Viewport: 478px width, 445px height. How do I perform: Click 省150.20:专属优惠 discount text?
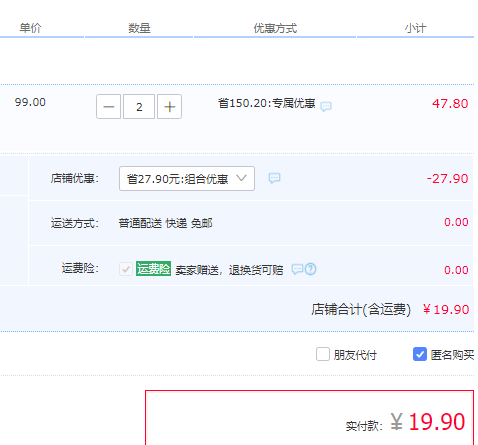[x=267, y=103]
